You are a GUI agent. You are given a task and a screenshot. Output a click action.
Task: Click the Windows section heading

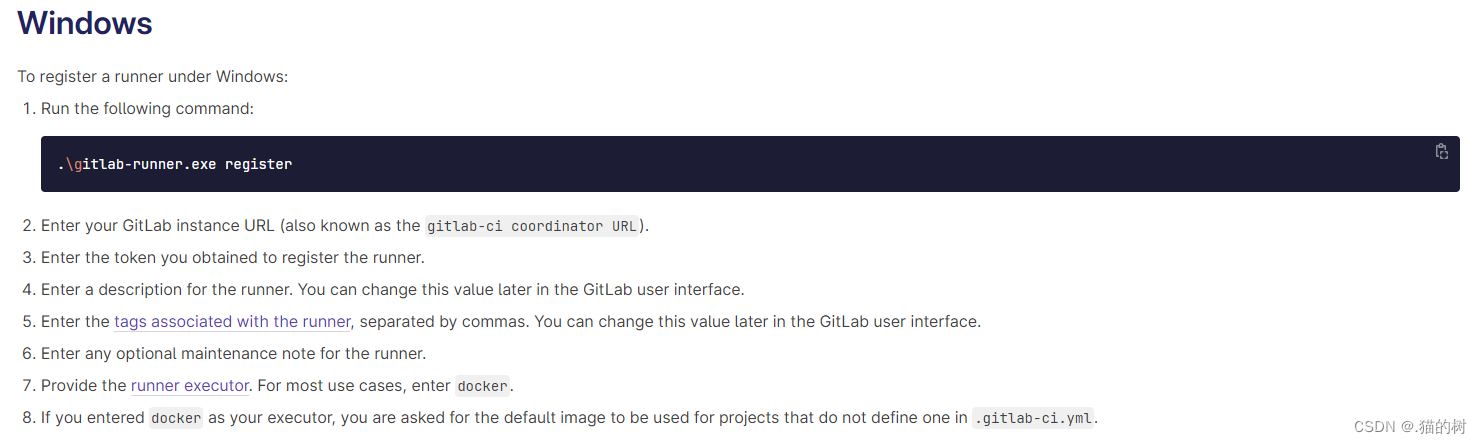coord(85,24)
